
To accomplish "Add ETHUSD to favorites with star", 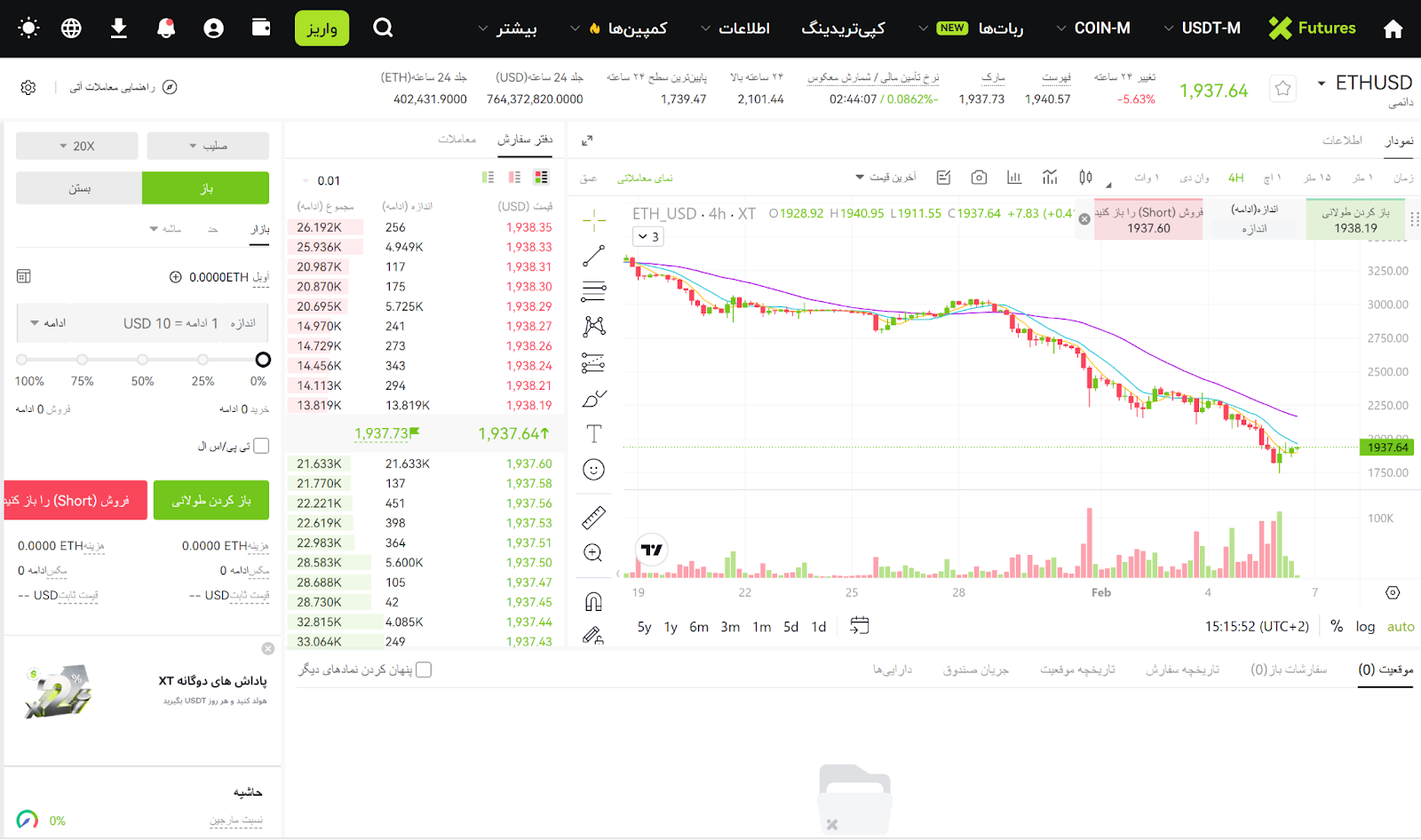I will click(1282, 88).
